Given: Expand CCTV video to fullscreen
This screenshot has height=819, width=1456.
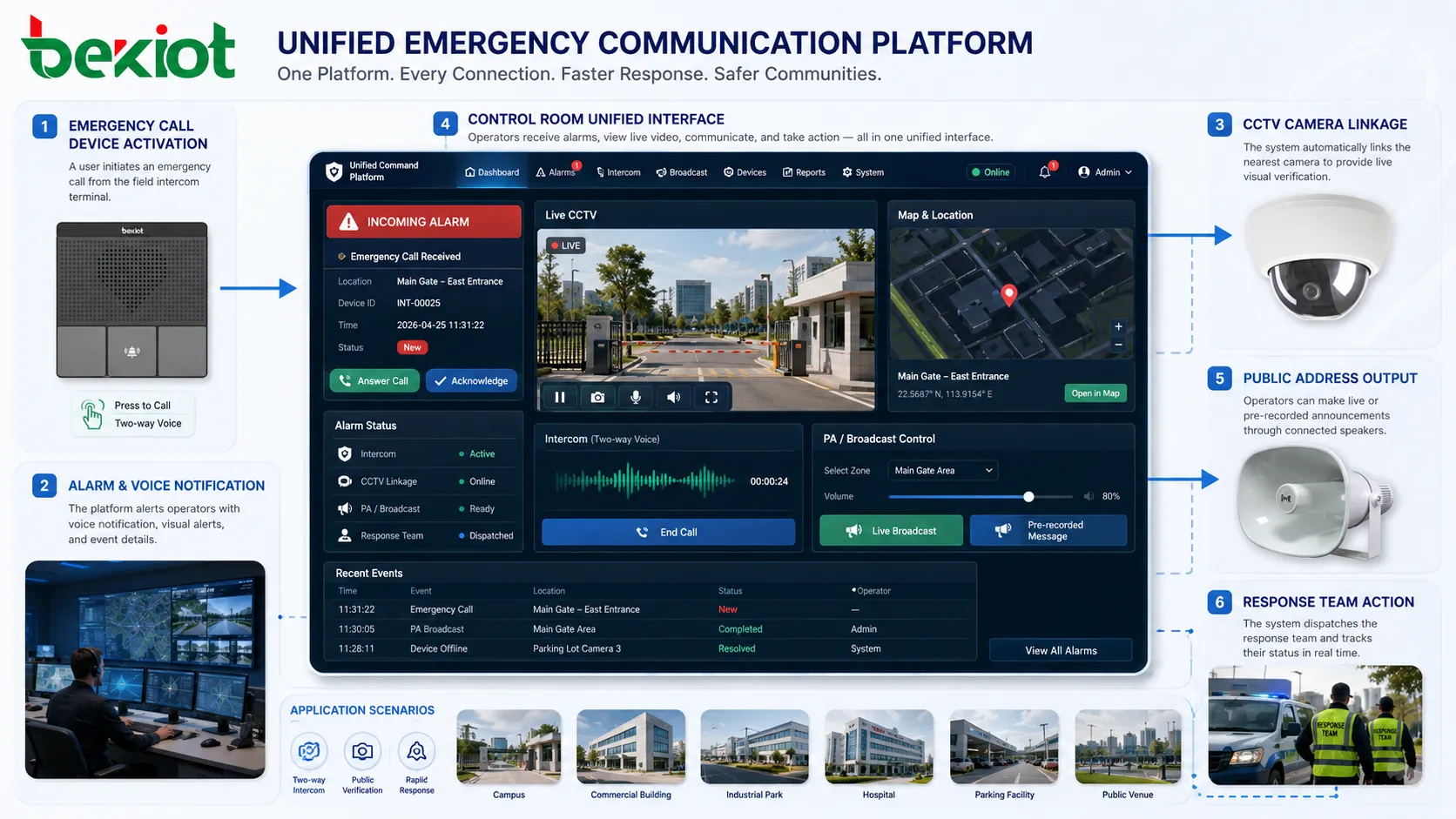Looking at the screenshot, I should click(711, 397).
